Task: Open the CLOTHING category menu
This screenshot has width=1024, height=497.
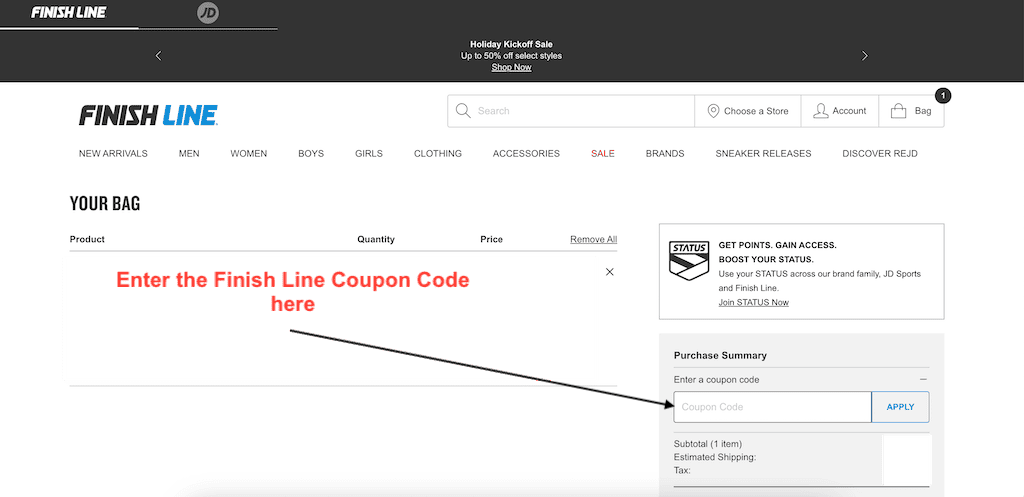Action: point(438,153)
